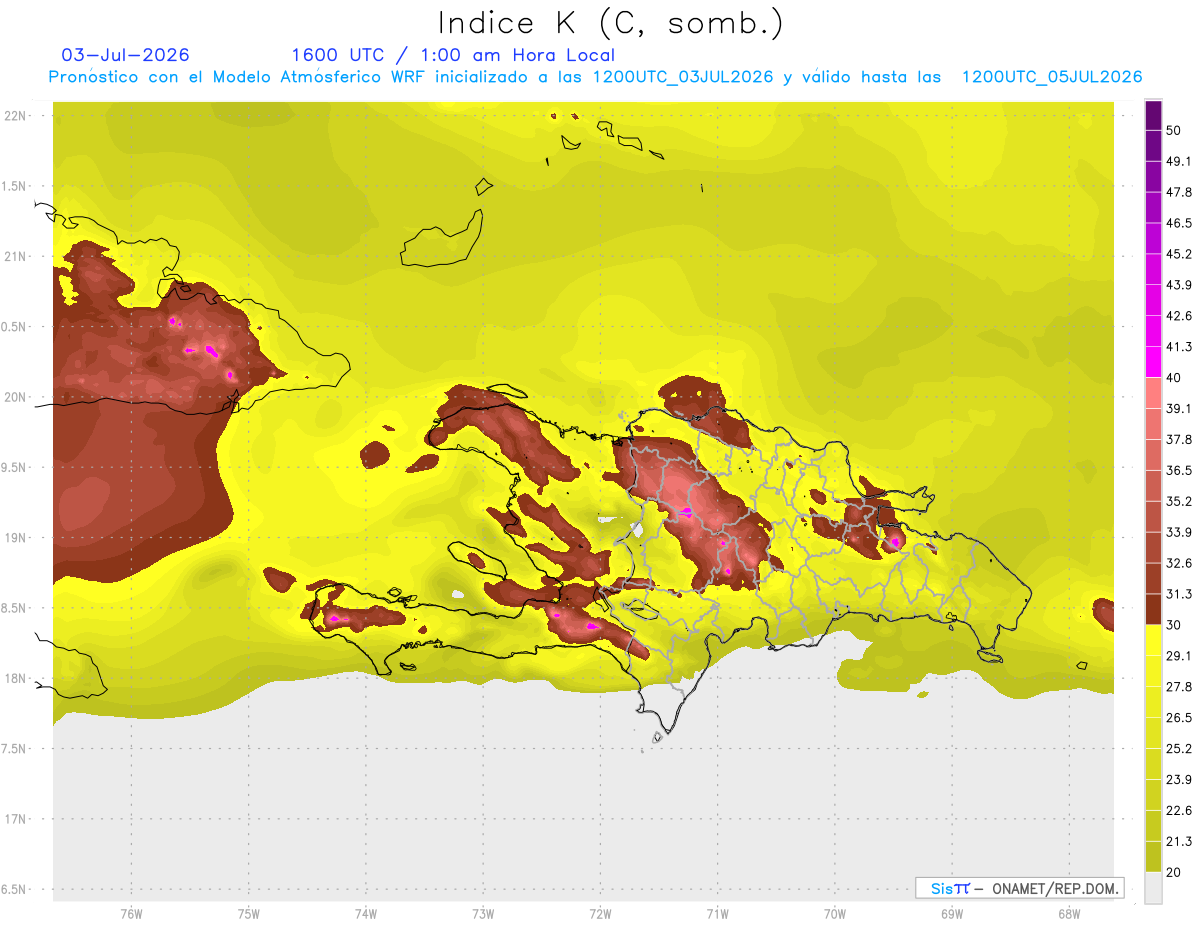The image size is (1200, 927).
Task: Click the colorbar label "29.1"
Action: [x=1179, y=656]
